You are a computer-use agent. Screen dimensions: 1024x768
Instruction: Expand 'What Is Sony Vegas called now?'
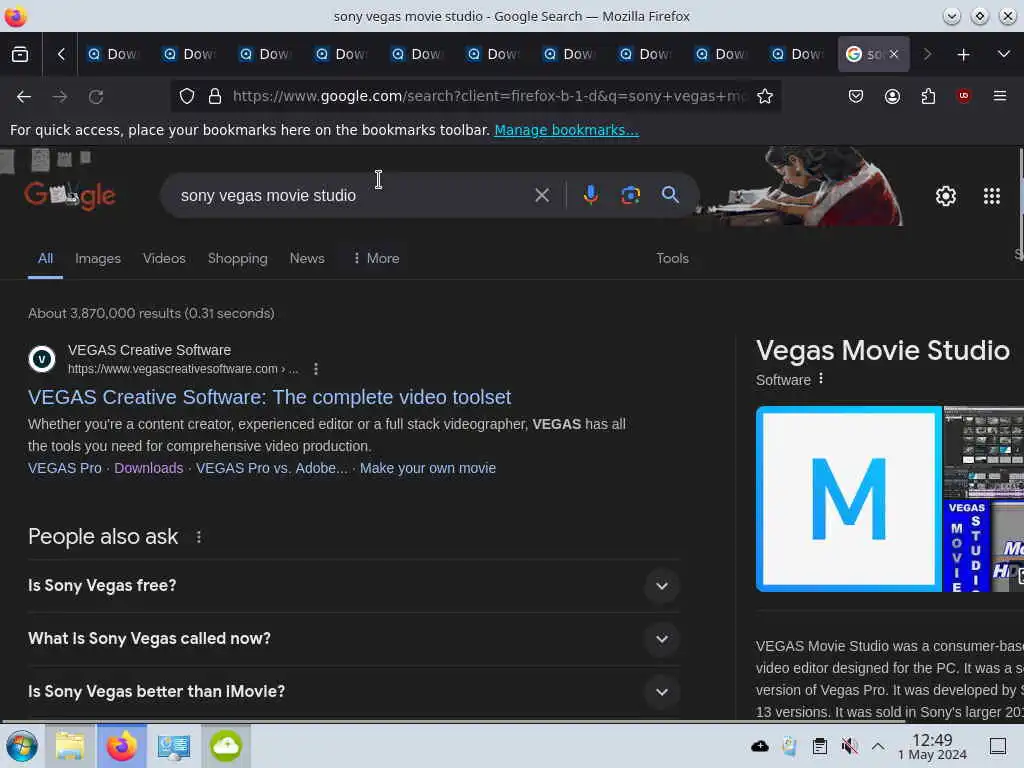354,639
